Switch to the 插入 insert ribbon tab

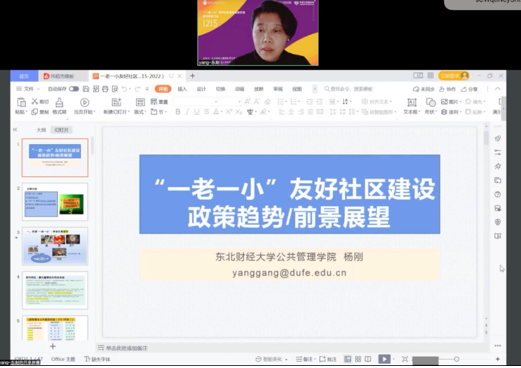(182, 89)
